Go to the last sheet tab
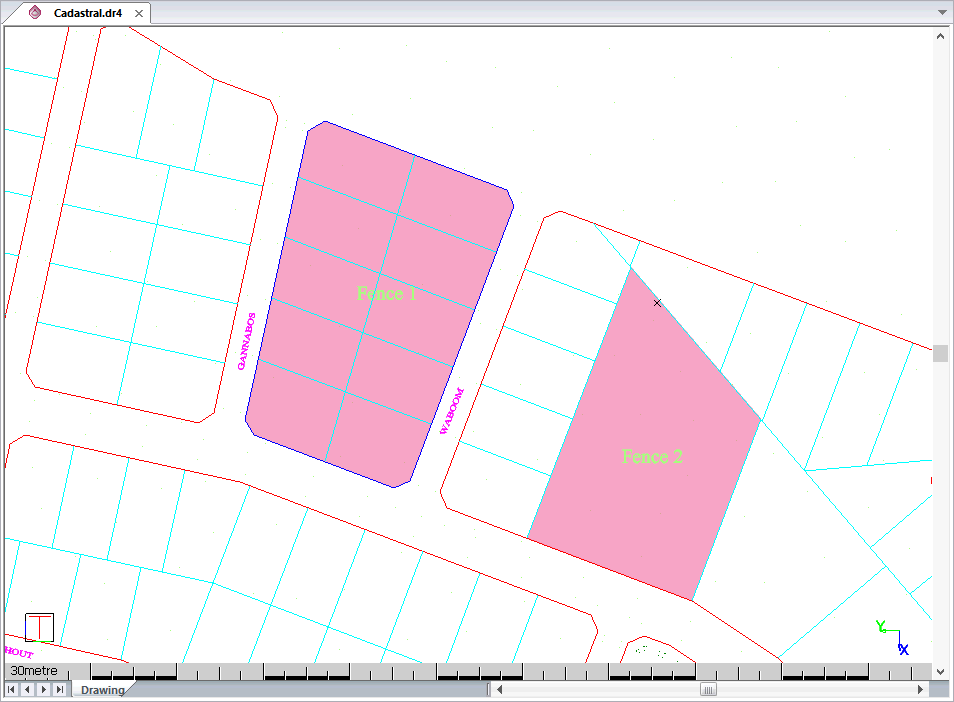Image resolution: width=954 pixels, height=702 pixels. click(60, 690)
